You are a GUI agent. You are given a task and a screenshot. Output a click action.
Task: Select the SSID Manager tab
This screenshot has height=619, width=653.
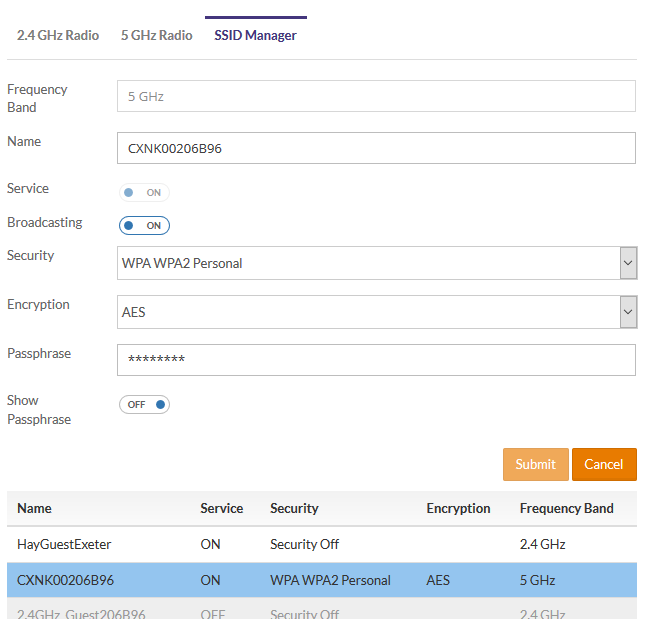(x=255, y=35)
